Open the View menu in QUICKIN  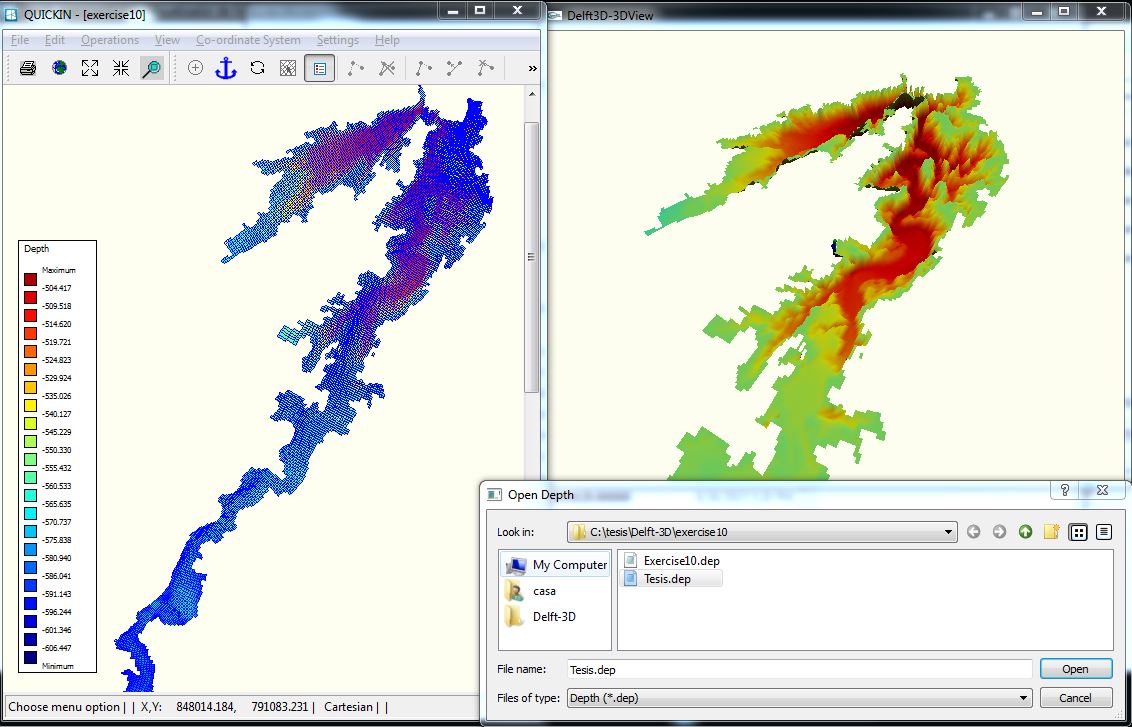[167, 40]
